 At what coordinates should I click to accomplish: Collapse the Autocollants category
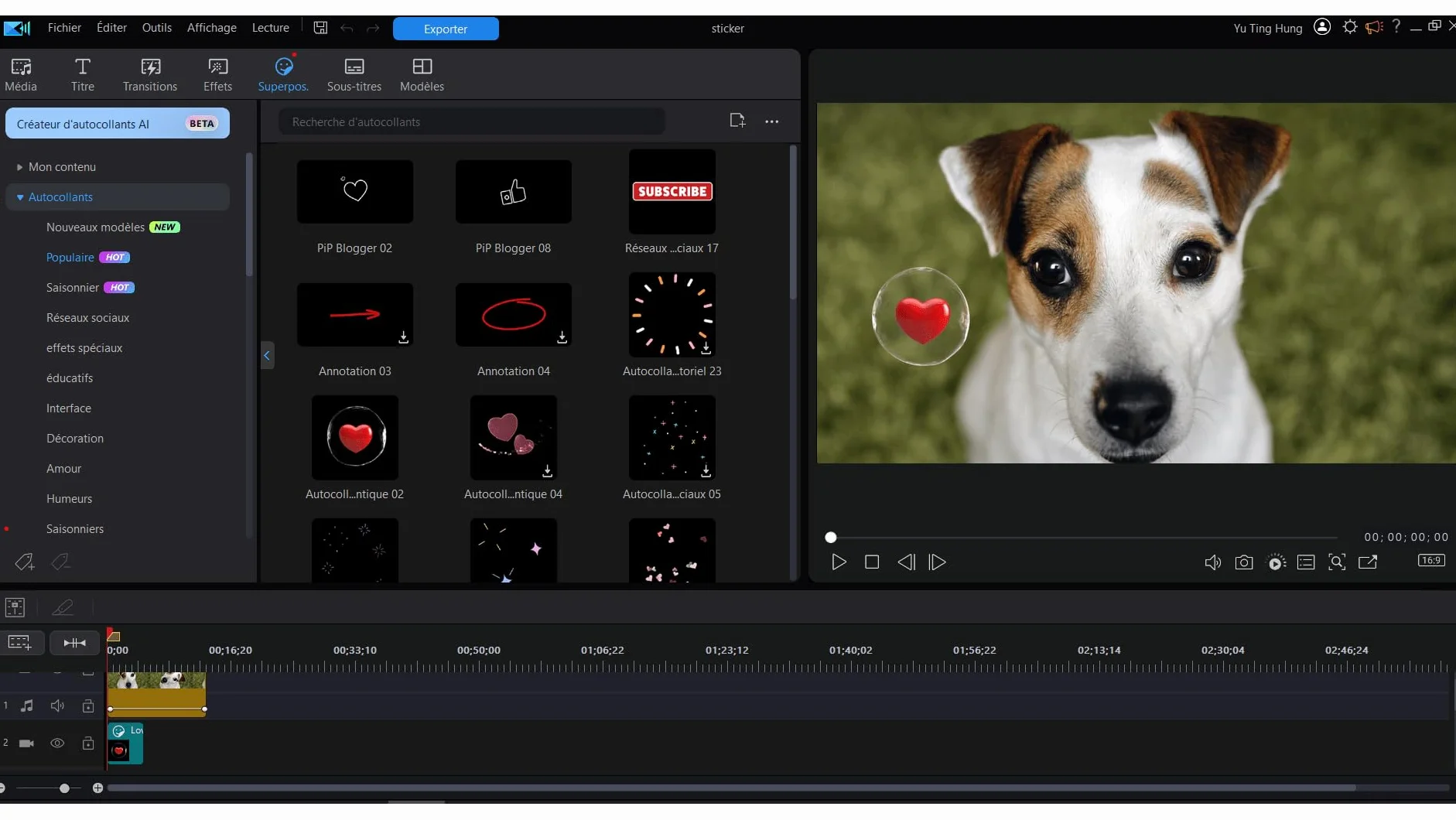click(x=20, y=197)
